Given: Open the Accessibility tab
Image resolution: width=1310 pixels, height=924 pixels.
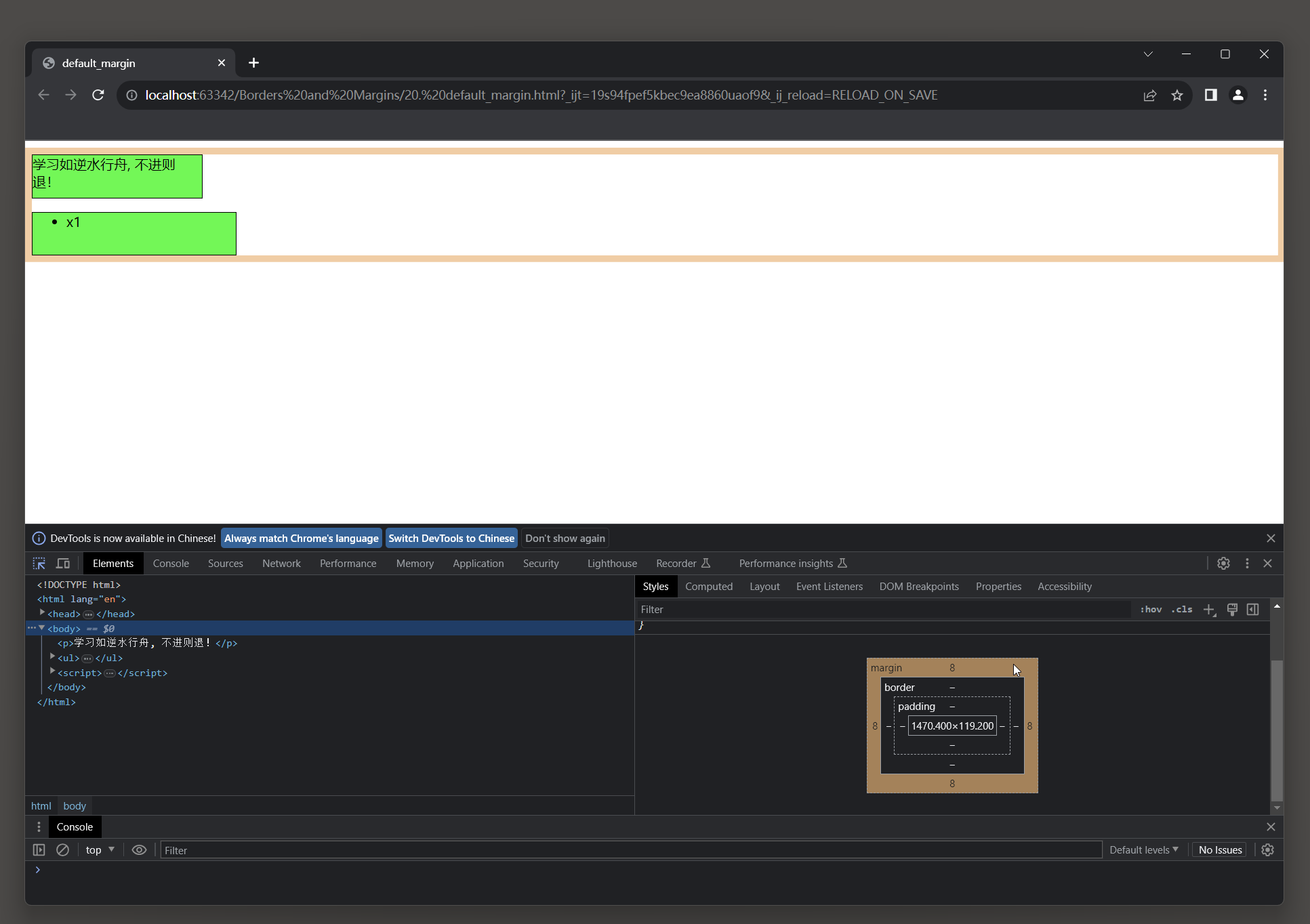Looking at the screenshot, I should 1065,587.
